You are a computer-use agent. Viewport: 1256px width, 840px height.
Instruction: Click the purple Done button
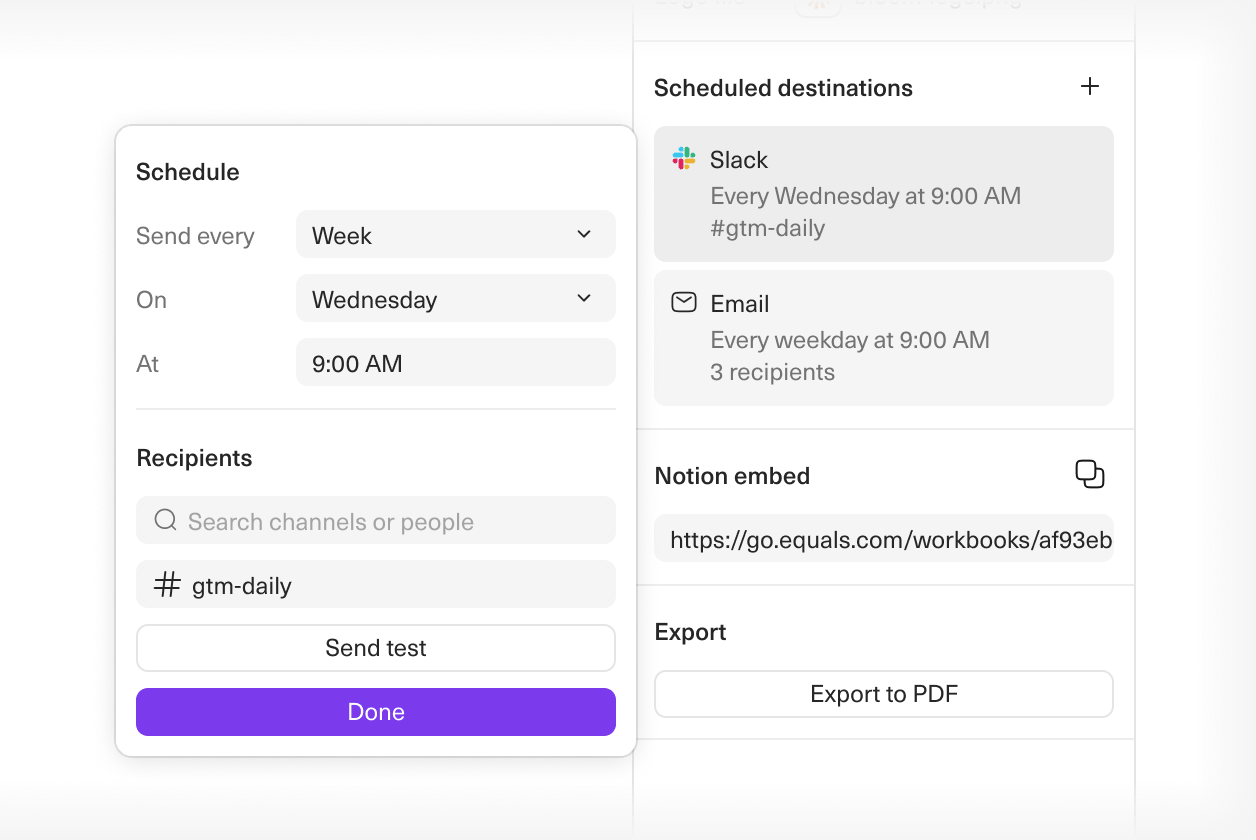[375, 712]
